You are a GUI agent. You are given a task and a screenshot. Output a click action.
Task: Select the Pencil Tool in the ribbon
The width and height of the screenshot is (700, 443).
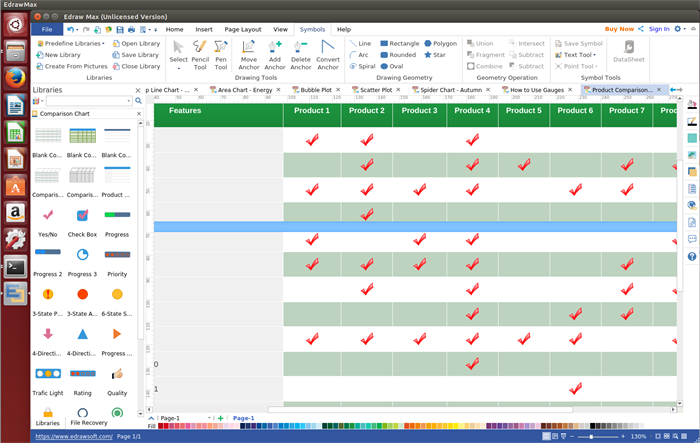(x=200, y=55)
